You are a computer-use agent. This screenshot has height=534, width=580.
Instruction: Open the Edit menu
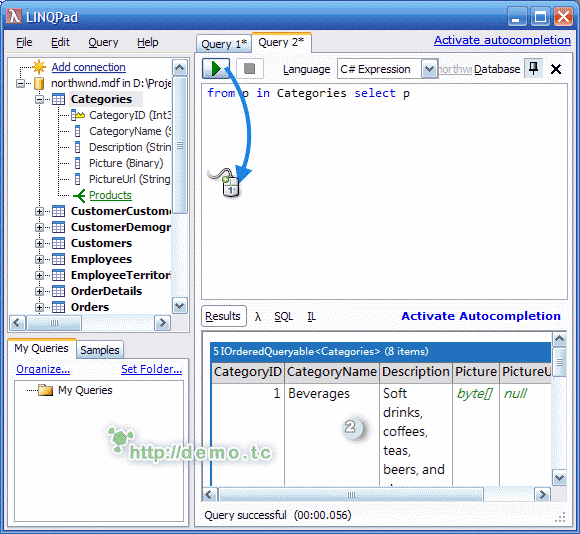60,43
